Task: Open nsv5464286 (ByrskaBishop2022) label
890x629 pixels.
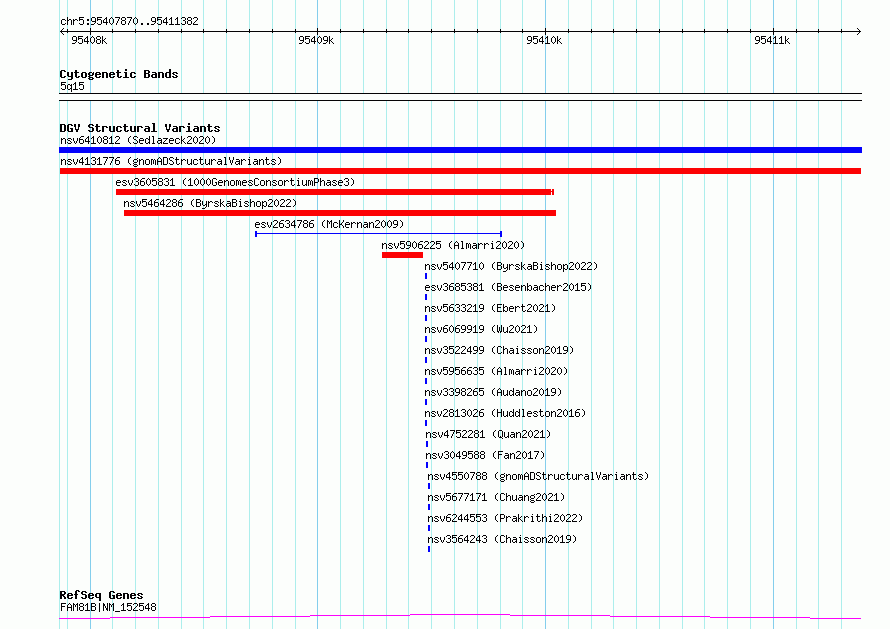Action: [210, 203]
